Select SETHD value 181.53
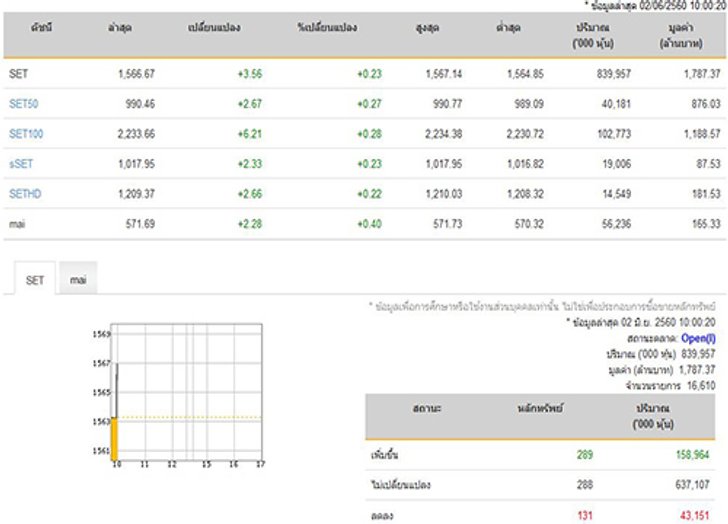The height and width of the screenshot is (524, 728). tap(706, 194)
